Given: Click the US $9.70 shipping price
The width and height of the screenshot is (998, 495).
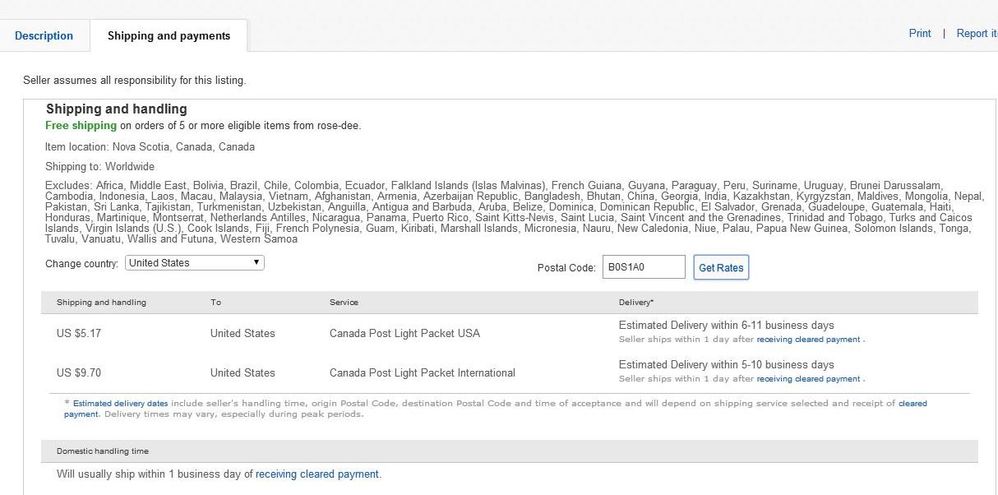Looking at the screenshot, I should [x=81, y=373].
